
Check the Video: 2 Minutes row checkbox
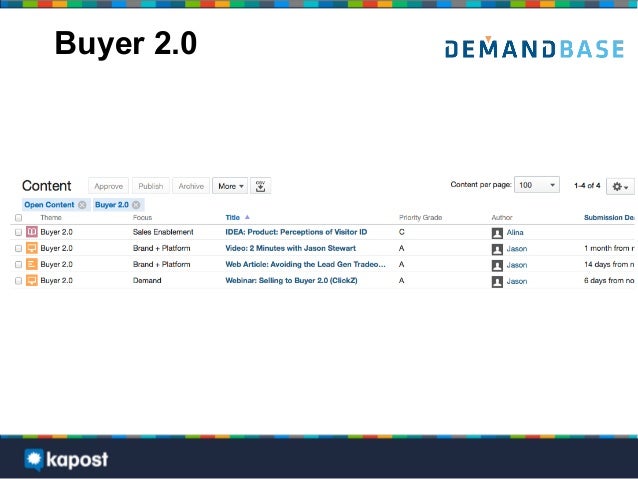click(x=18, y=248)
